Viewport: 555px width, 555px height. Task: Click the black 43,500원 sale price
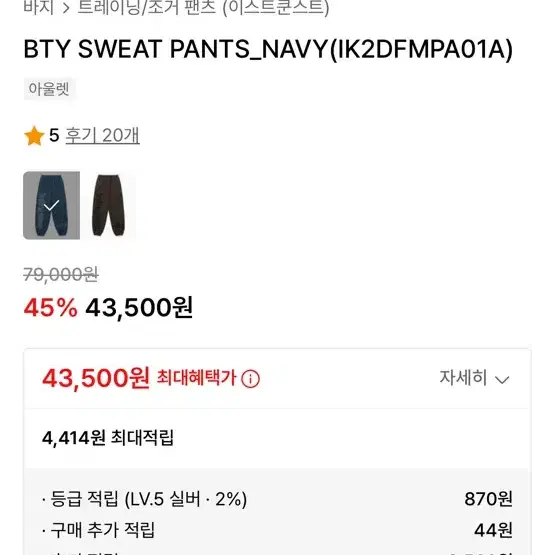139,308
